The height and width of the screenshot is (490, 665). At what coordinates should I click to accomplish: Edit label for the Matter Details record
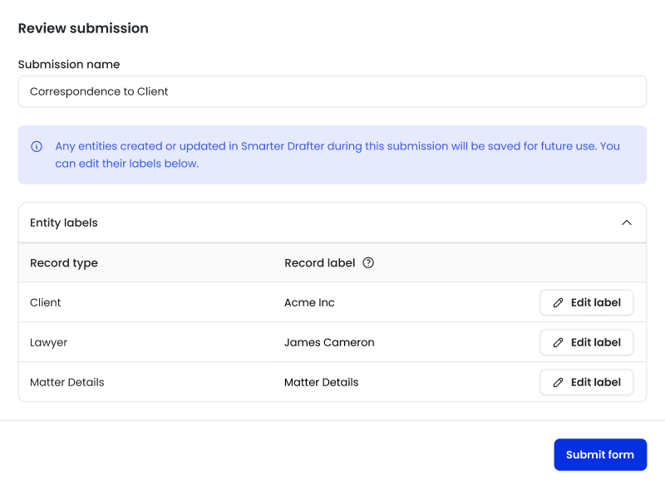(586, 382)
